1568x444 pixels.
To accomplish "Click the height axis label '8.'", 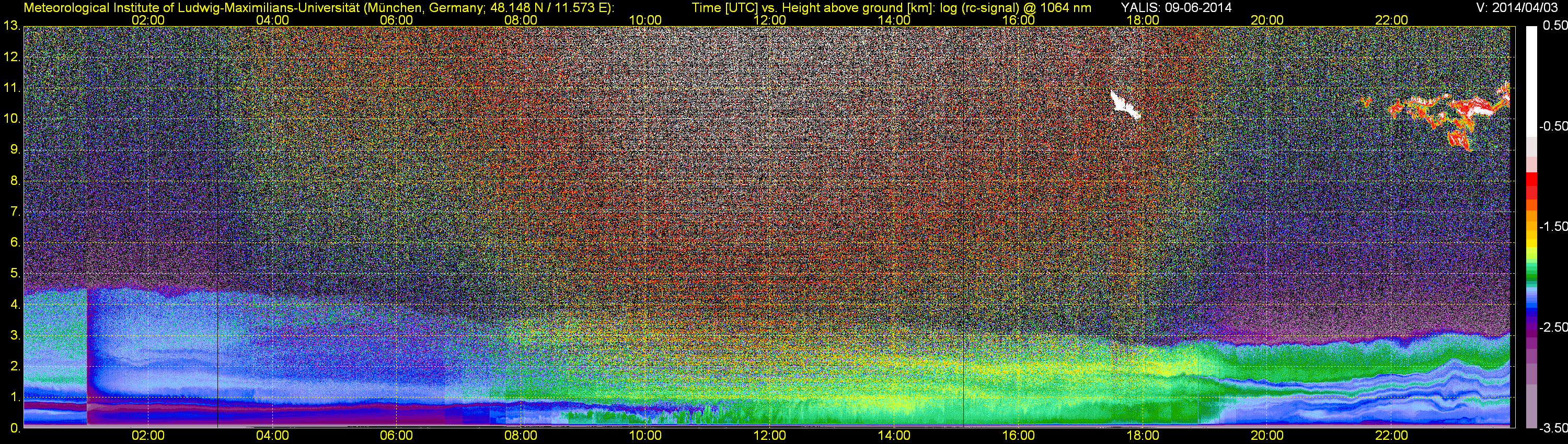I will (x=15, y=181).
